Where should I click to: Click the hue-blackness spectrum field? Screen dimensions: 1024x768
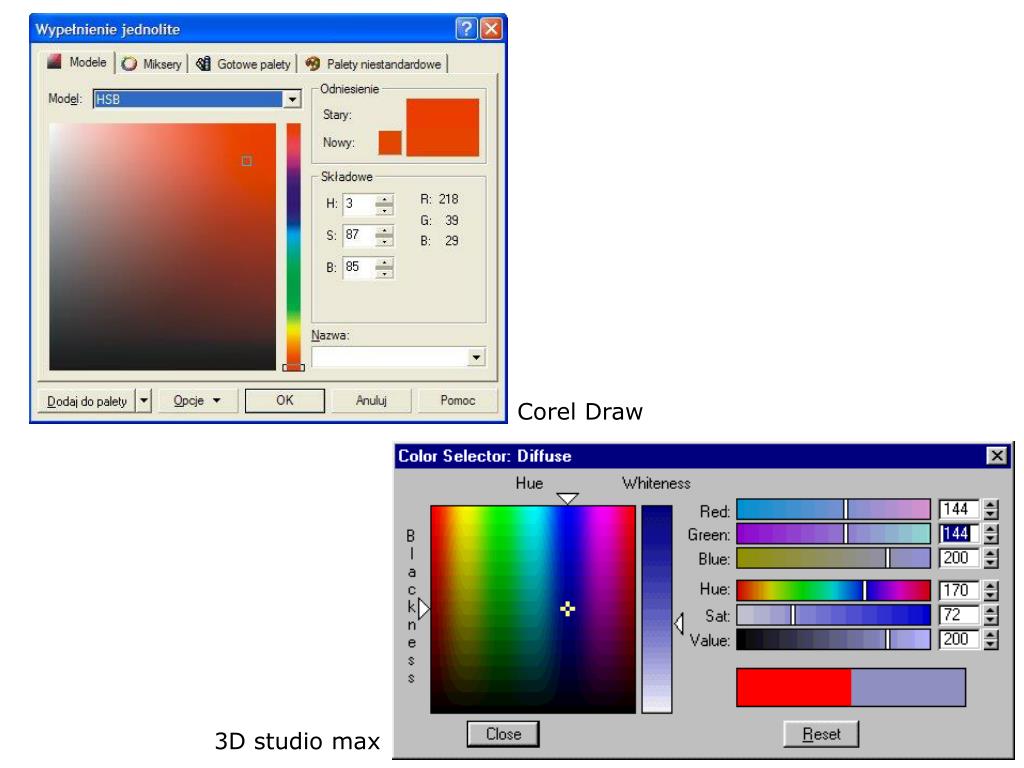[533, 609]
